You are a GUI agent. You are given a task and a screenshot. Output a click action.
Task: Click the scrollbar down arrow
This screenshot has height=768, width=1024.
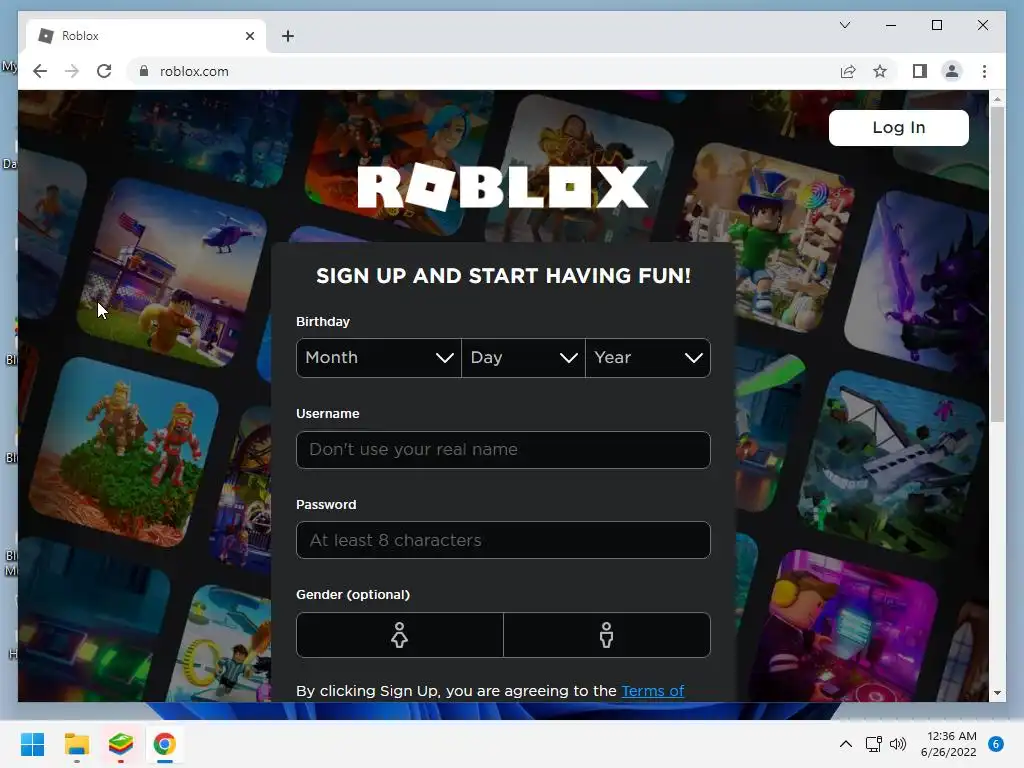[x=997, y=693]
